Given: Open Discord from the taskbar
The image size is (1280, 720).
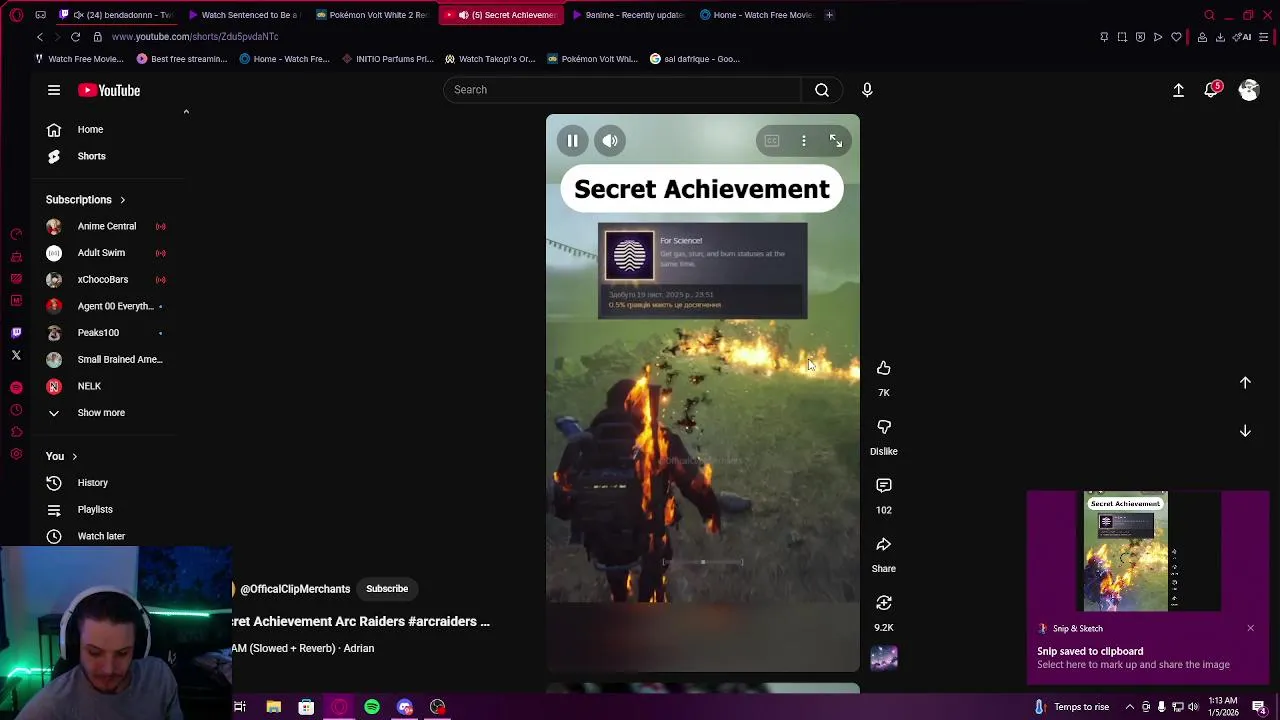Looking at the screenshot, I should tap(405, 707).
